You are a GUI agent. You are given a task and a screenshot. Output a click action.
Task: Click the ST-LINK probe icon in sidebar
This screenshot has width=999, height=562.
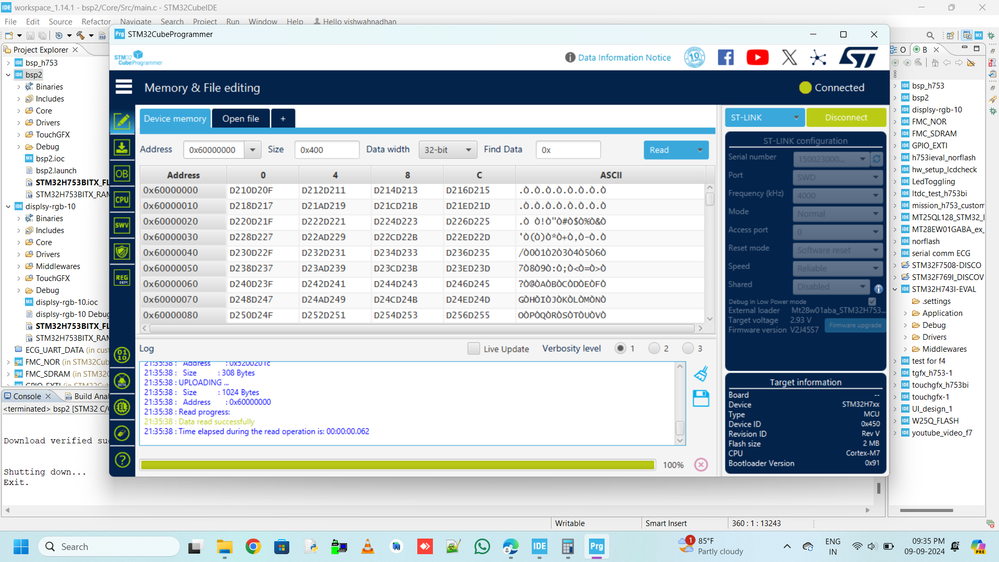click(122, 433)
